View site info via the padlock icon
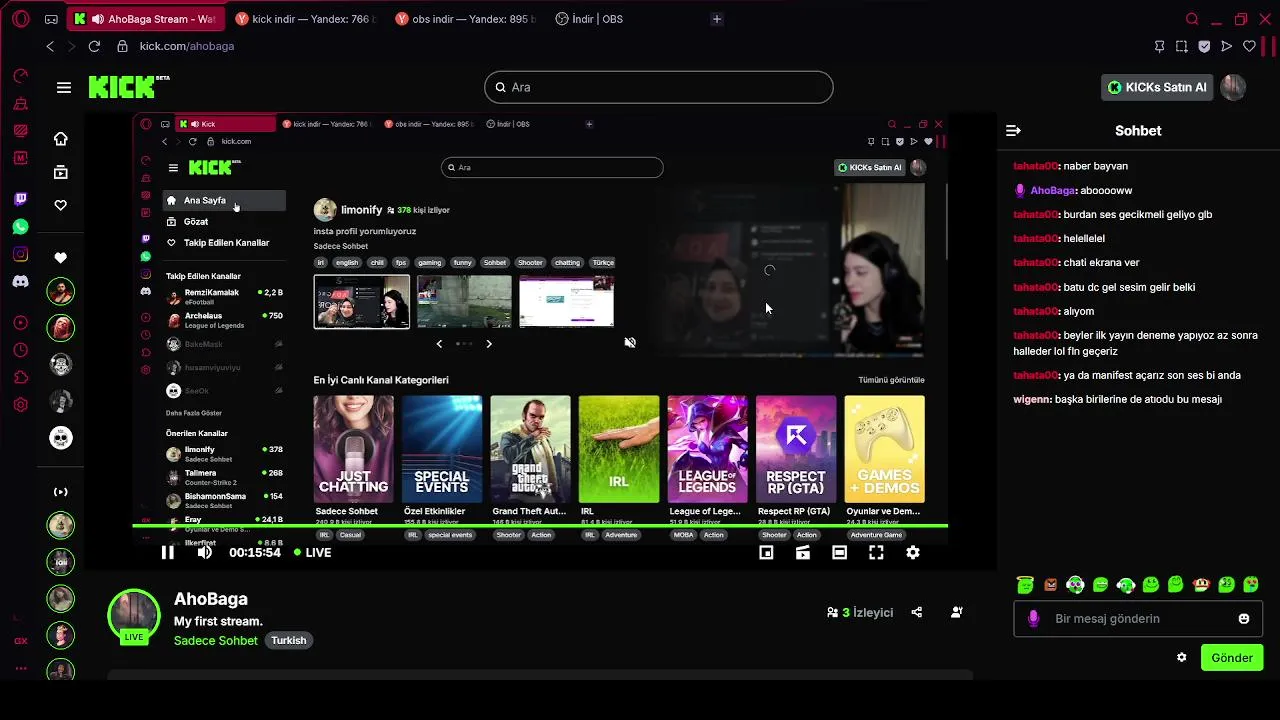 [x=122, y=46]
